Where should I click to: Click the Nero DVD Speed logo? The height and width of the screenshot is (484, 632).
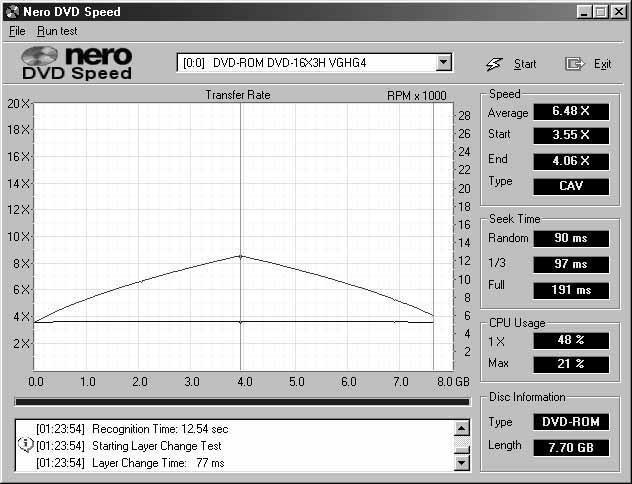point(78,64)
